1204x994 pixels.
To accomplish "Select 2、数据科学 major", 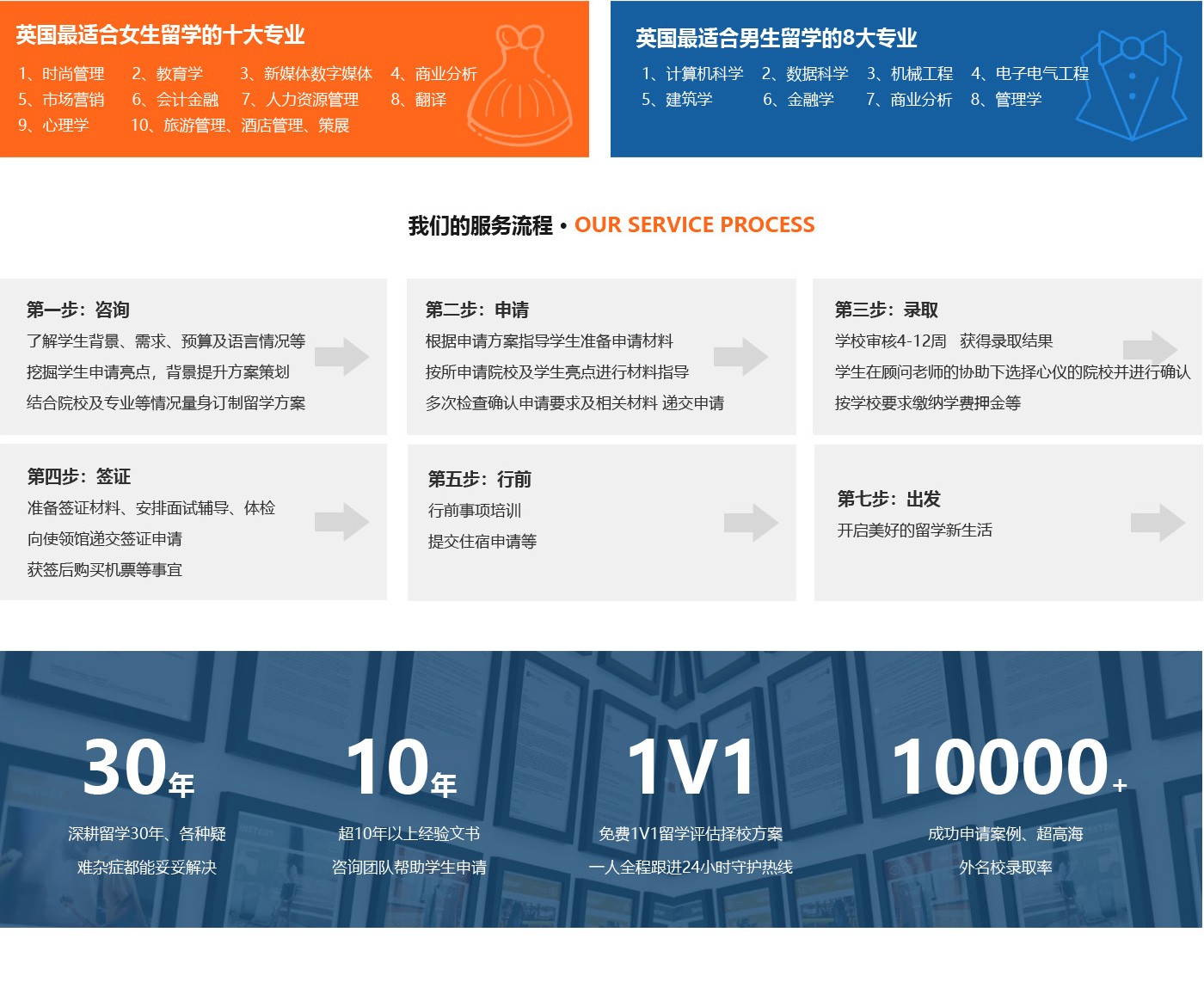I will [x=805, y=74].
